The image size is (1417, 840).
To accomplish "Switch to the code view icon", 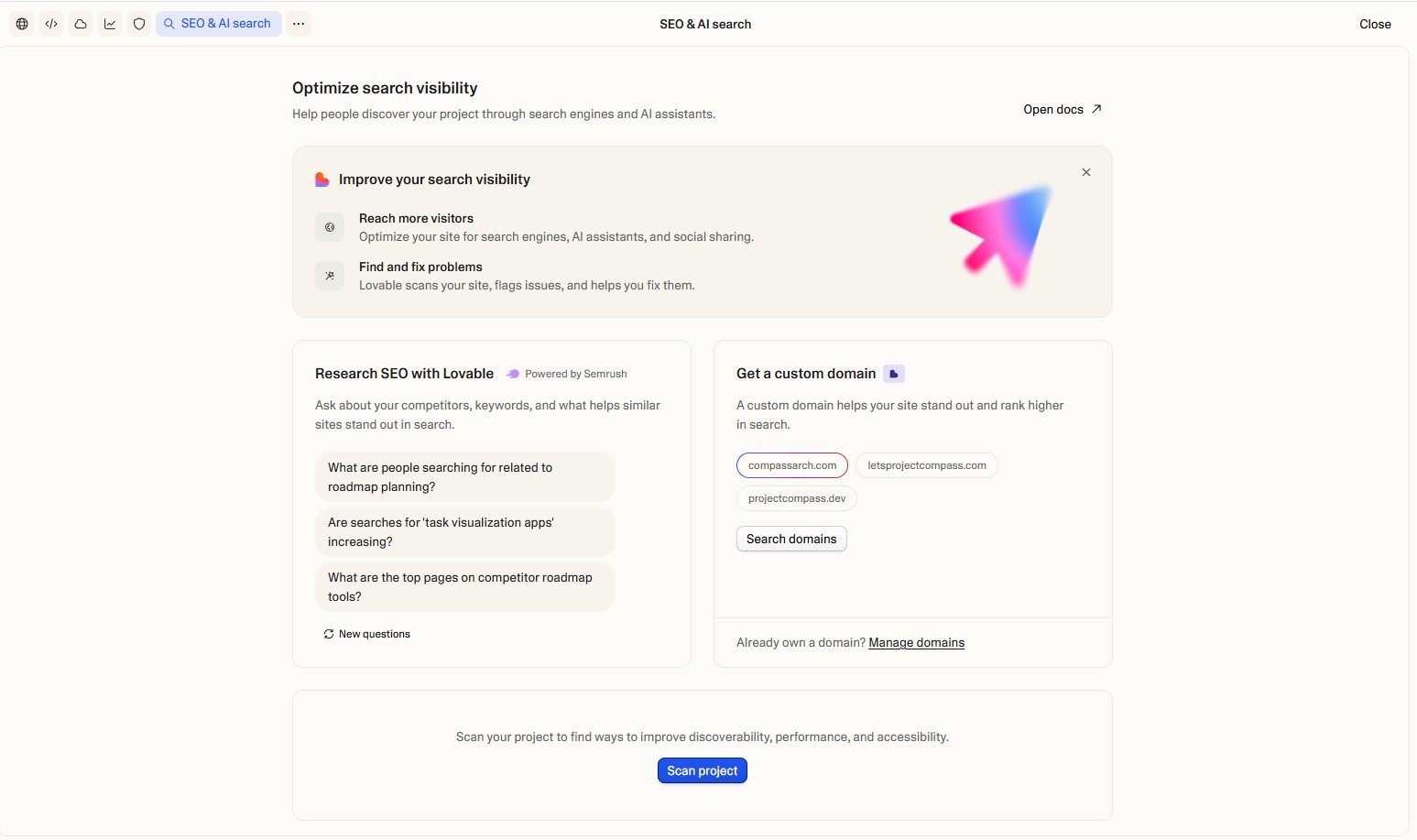I will pos(51,24).
